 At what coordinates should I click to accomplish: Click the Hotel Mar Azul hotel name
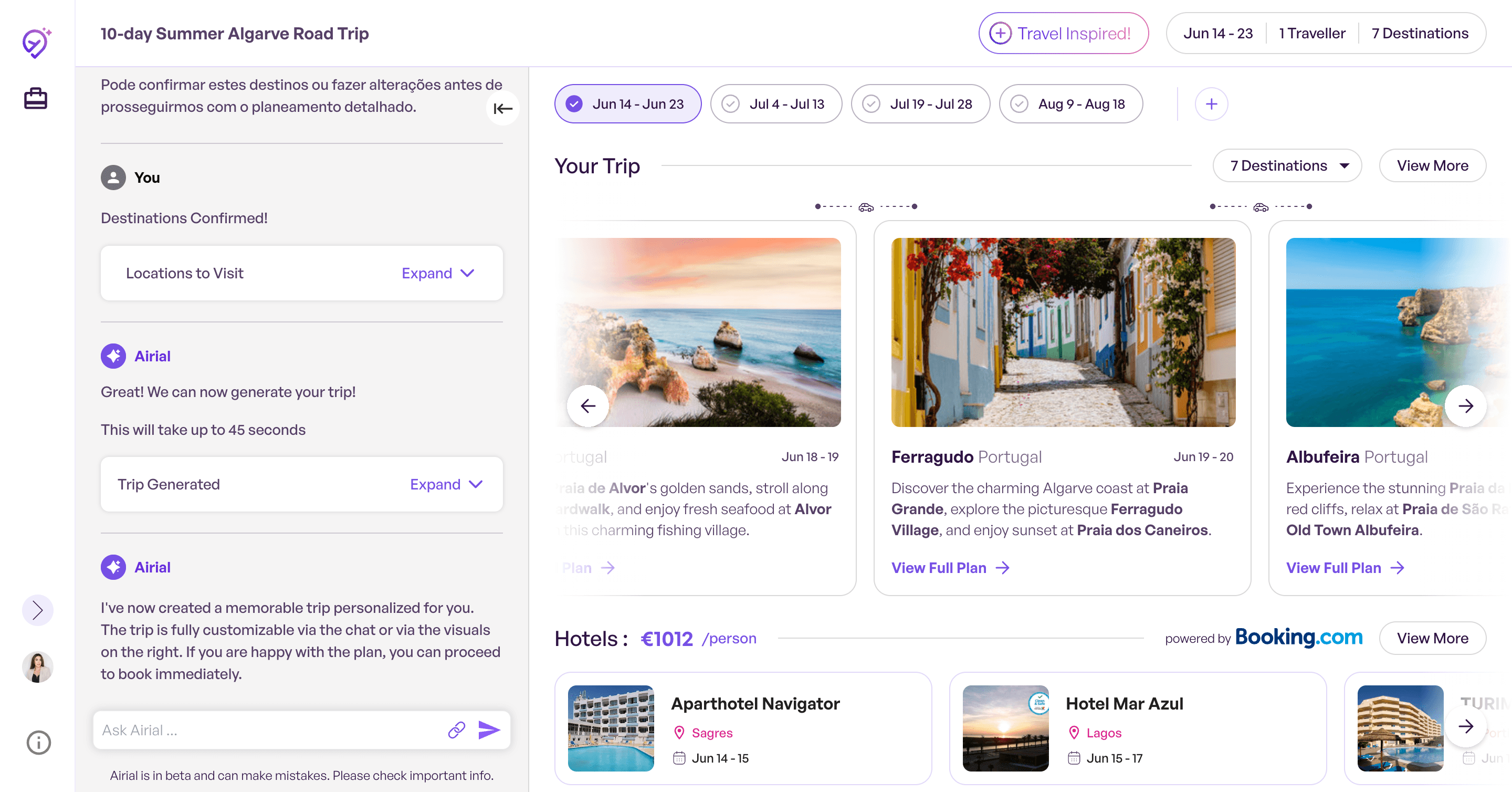(1124, 703)
